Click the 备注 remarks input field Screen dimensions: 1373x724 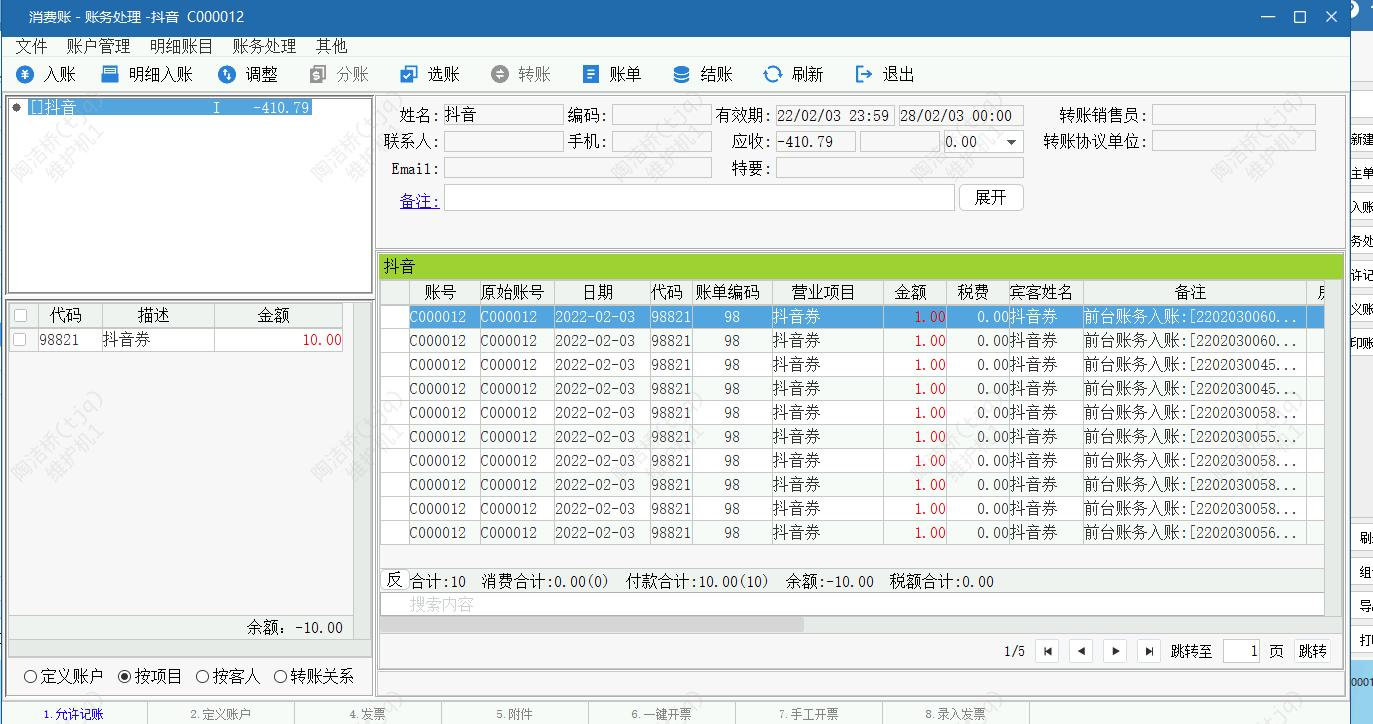[699, 198]
